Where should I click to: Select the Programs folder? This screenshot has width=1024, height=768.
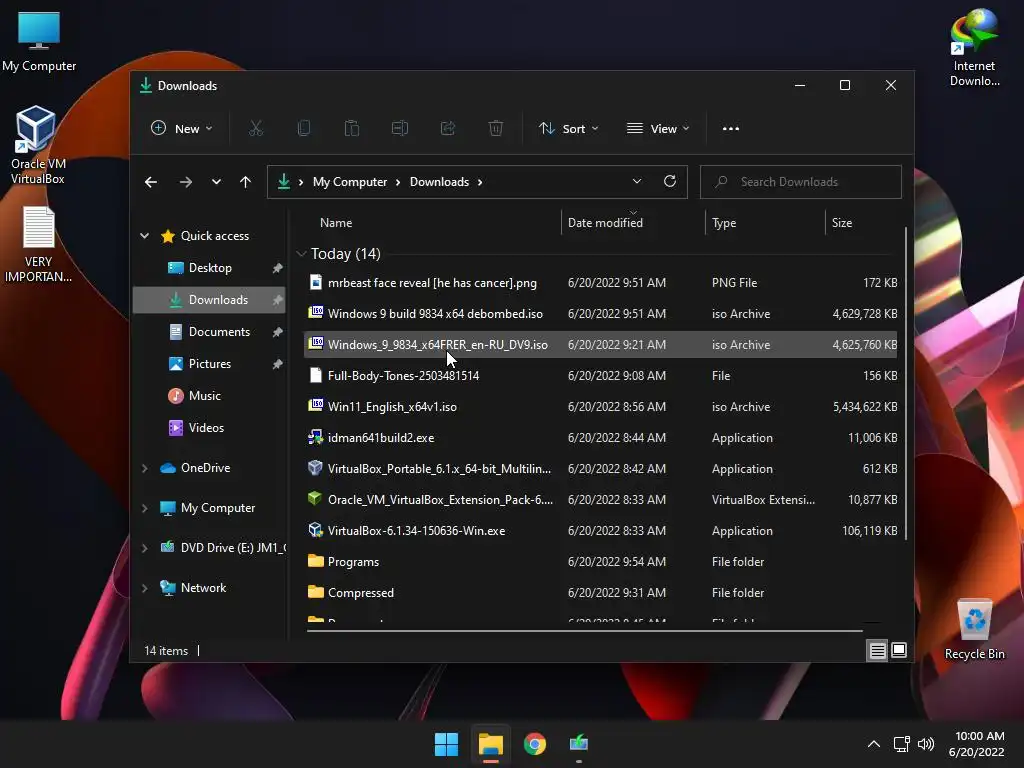[x=600, y=562]
